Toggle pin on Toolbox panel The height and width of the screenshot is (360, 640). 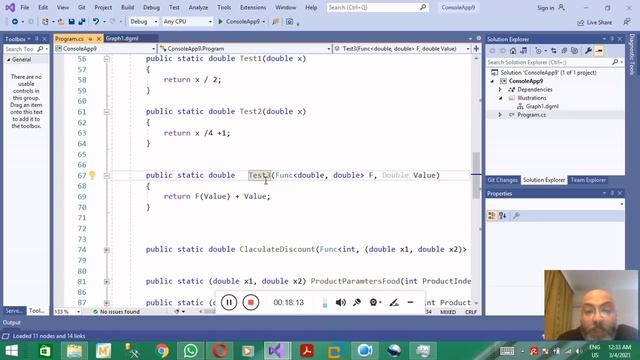pyautogui.click(x=37, y=39)
